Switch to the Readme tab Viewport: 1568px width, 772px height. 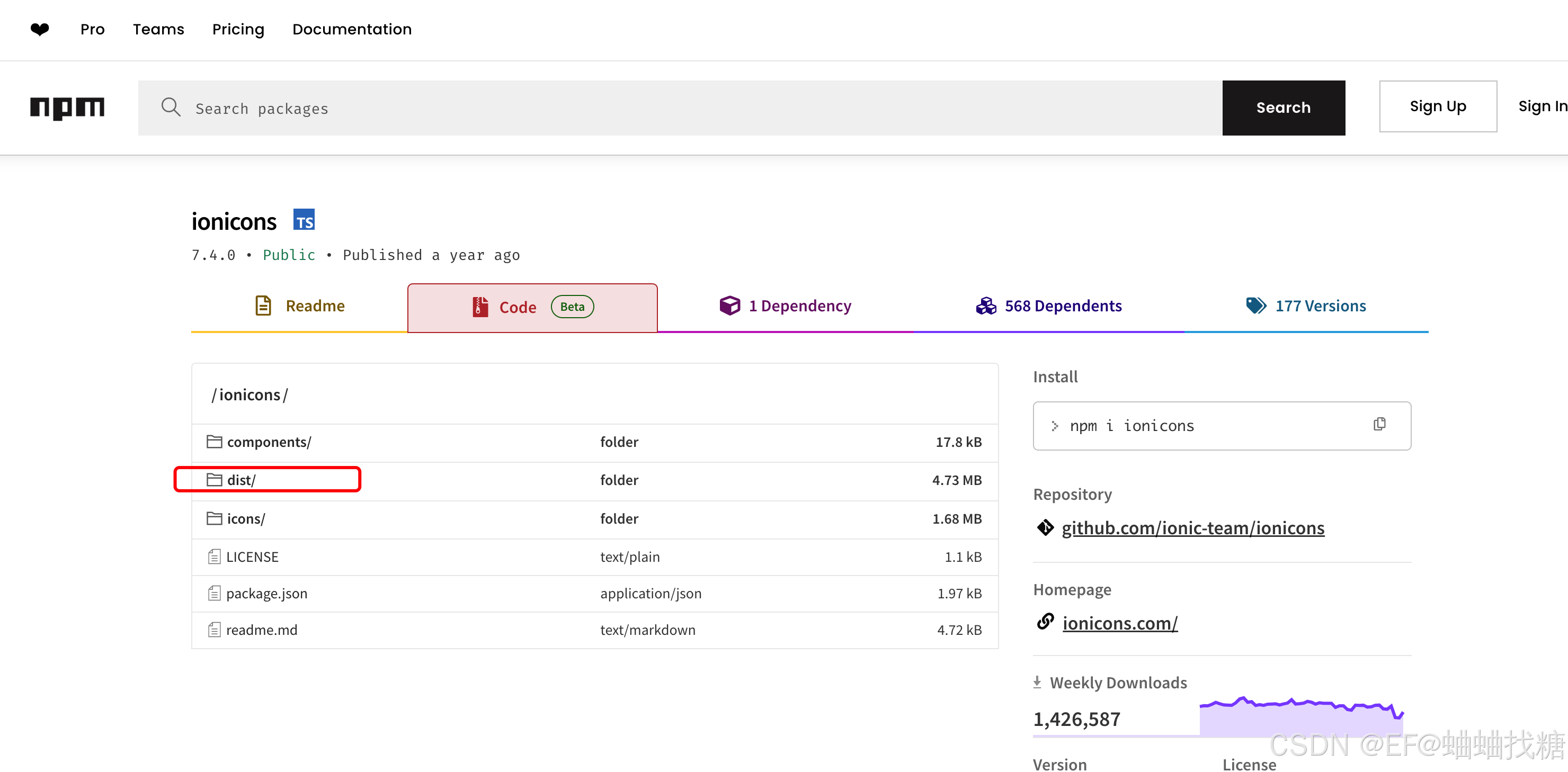point(299,306)
